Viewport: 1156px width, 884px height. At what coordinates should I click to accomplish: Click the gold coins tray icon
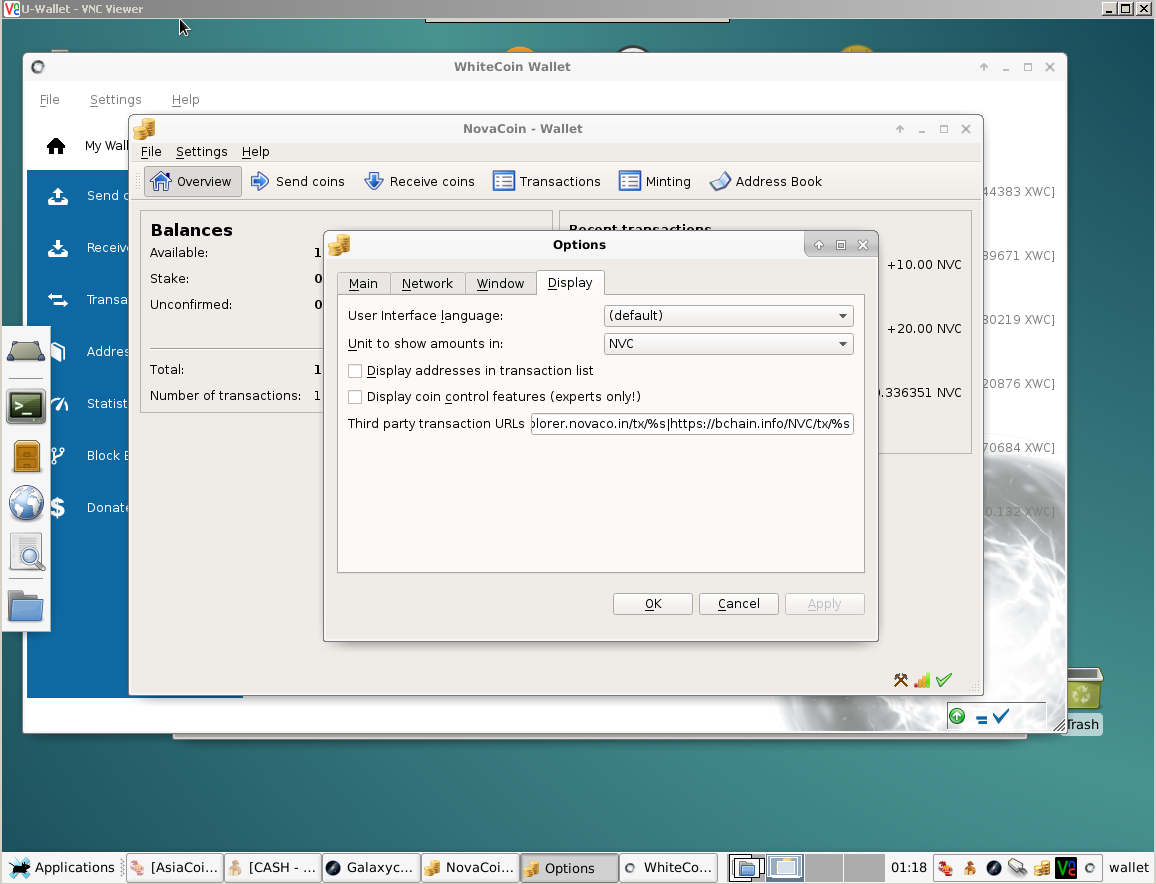(1042, 868)
